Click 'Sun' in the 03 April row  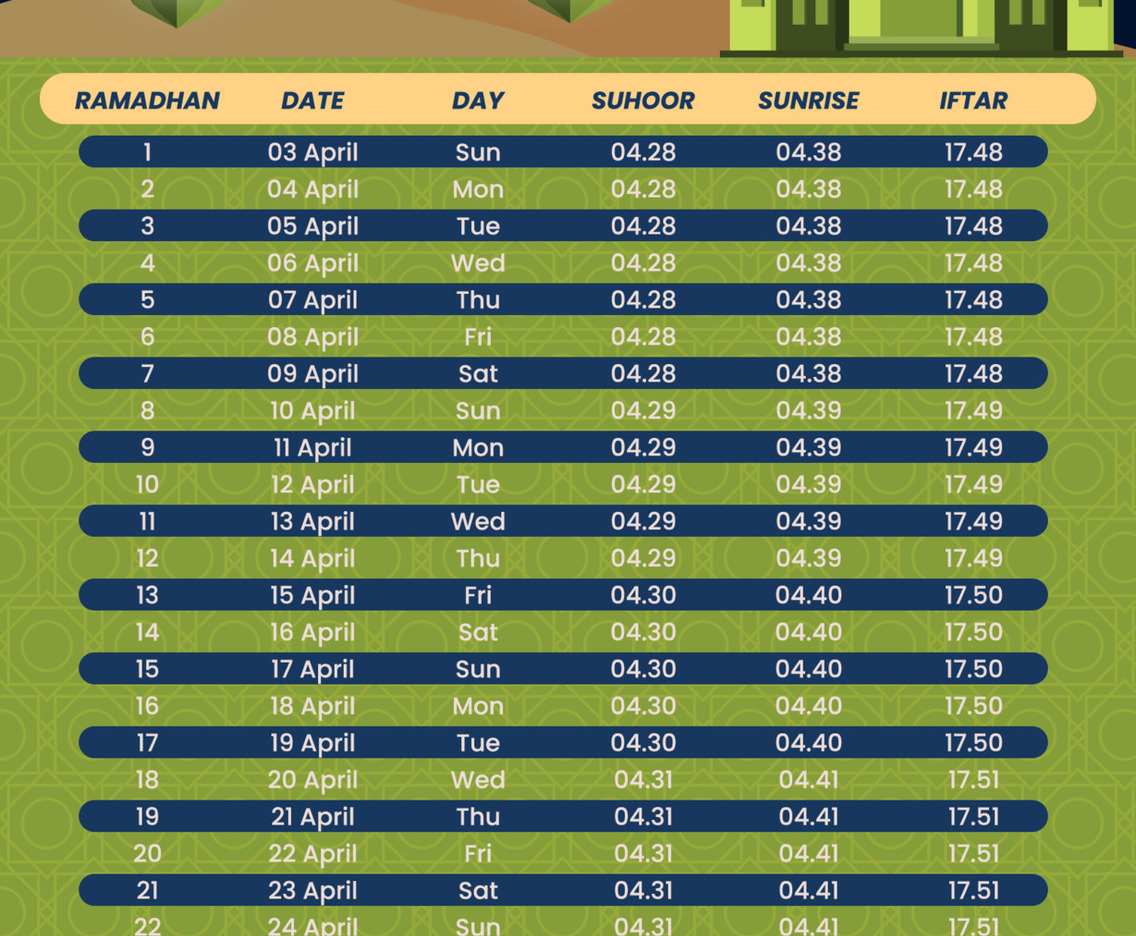coord(477,152)
